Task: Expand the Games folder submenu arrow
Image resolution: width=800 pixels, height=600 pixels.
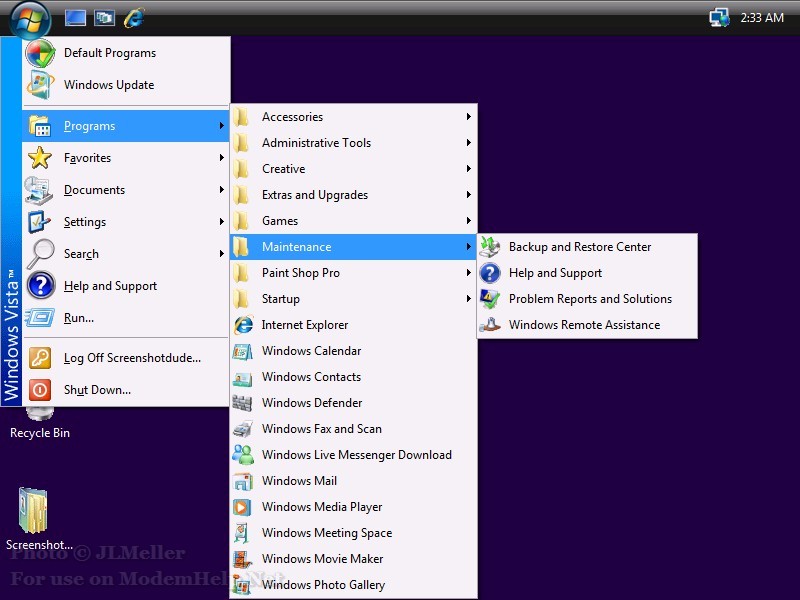Action: point(468,221)
